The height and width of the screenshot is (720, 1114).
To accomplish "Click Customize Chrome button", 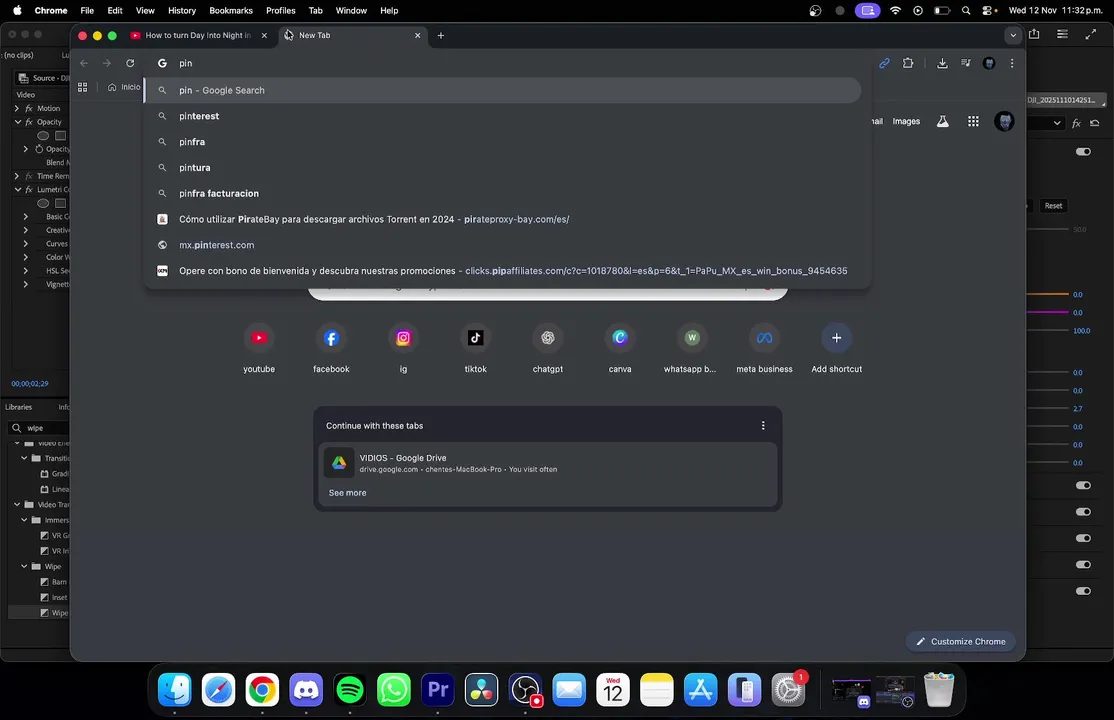I will (961, 642).
